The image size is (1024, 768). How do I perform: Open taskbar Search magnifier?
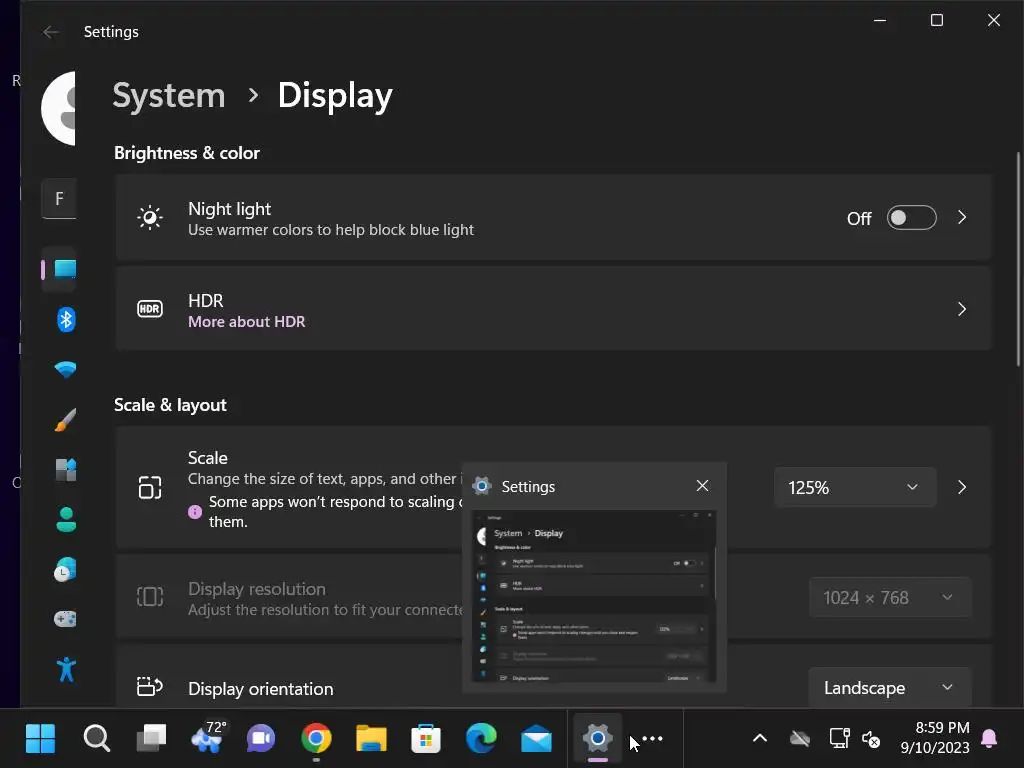(97, 739)
